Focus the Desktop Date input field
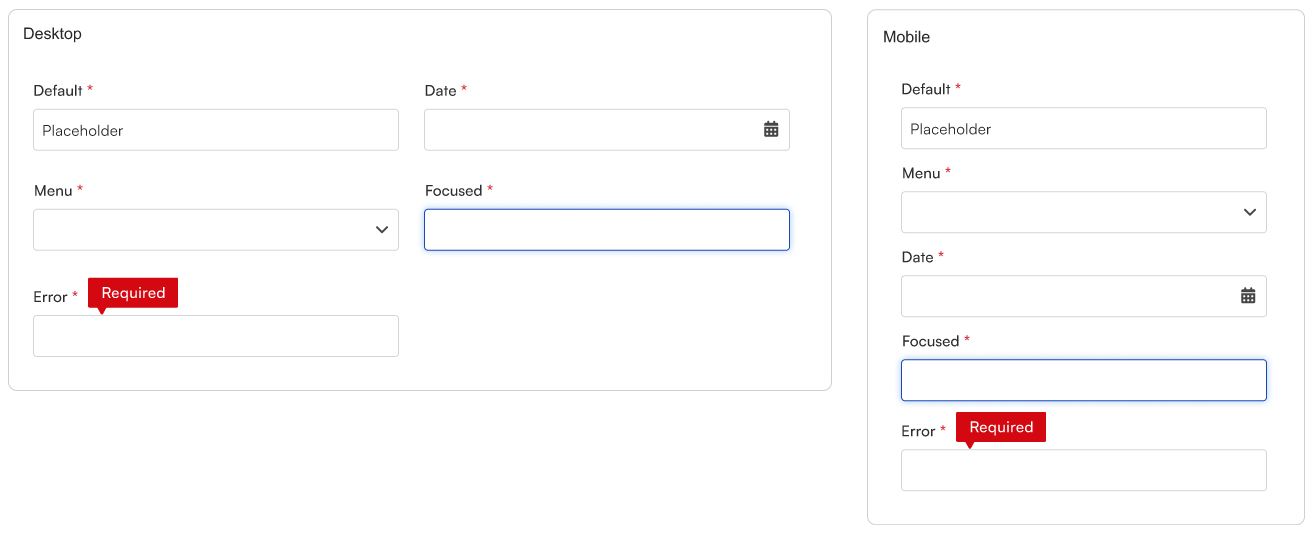1312x533 pixels. coord(607,130)
